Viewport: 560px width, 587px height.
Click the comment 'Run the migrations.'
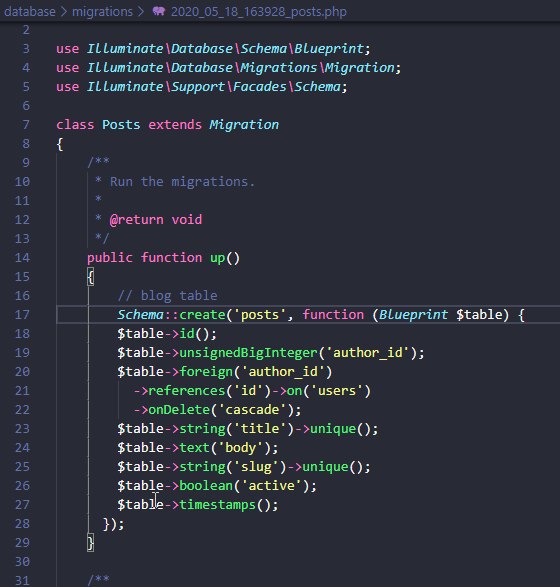(182, 182)
